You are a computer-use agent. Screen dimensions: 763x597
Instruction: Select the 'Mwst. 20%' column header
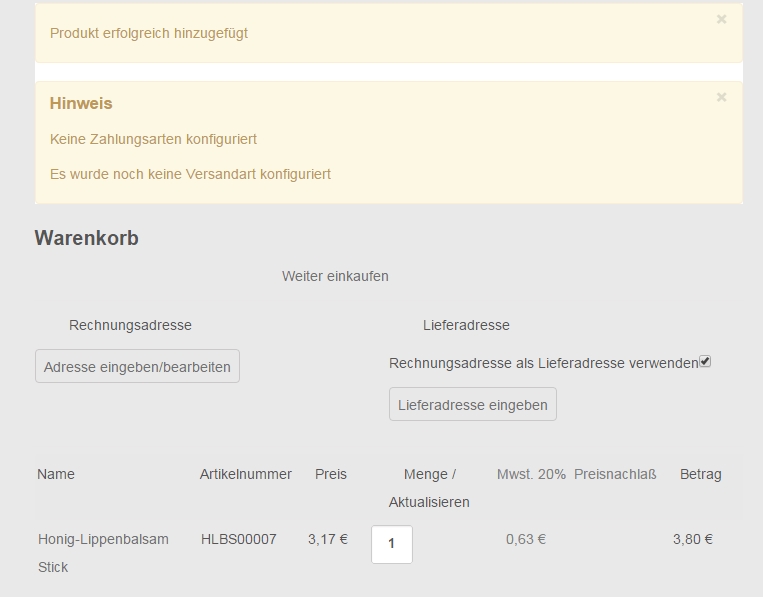[531, 474]
